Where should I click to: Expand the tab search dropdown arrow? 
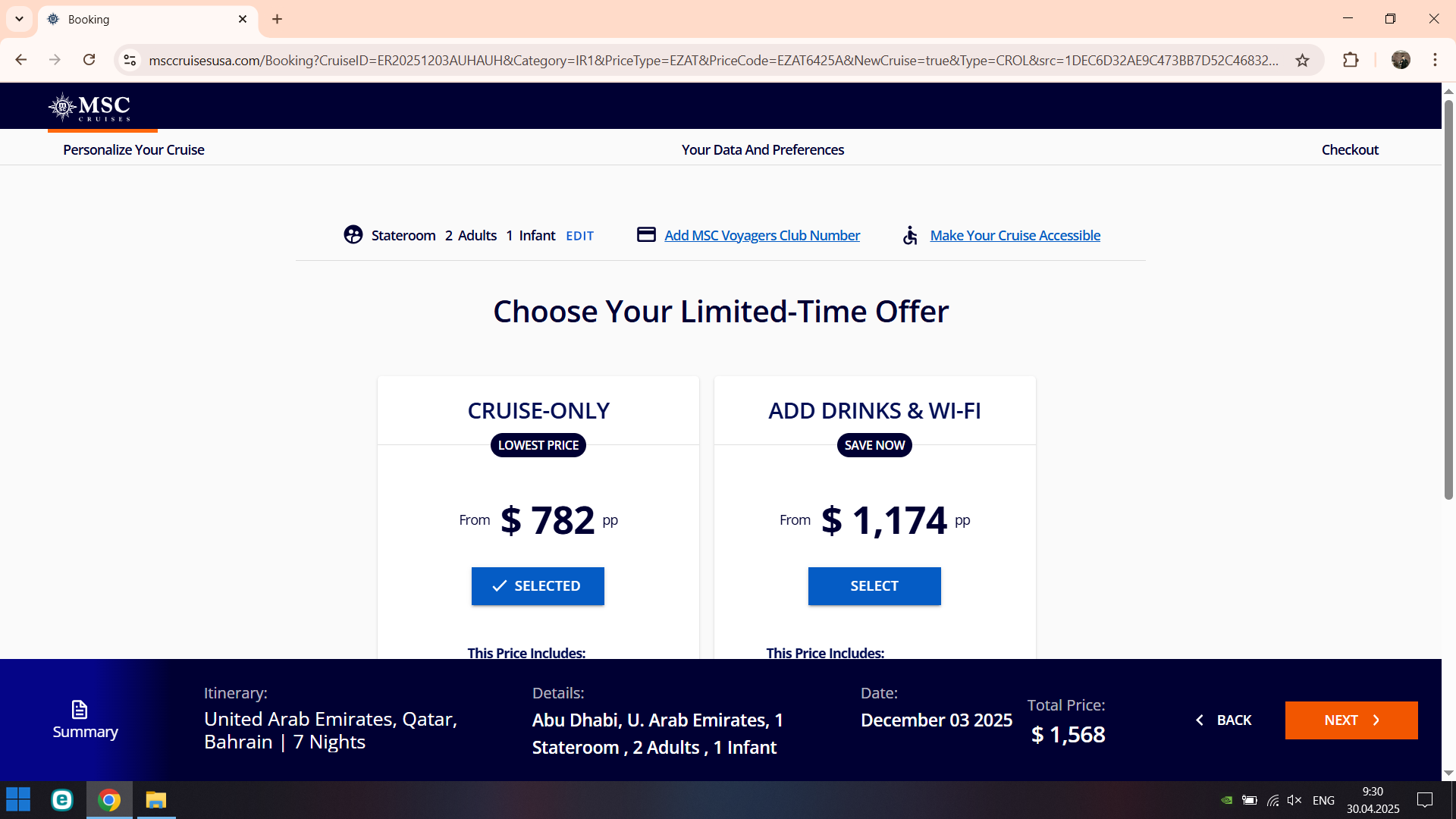[19, 19]
